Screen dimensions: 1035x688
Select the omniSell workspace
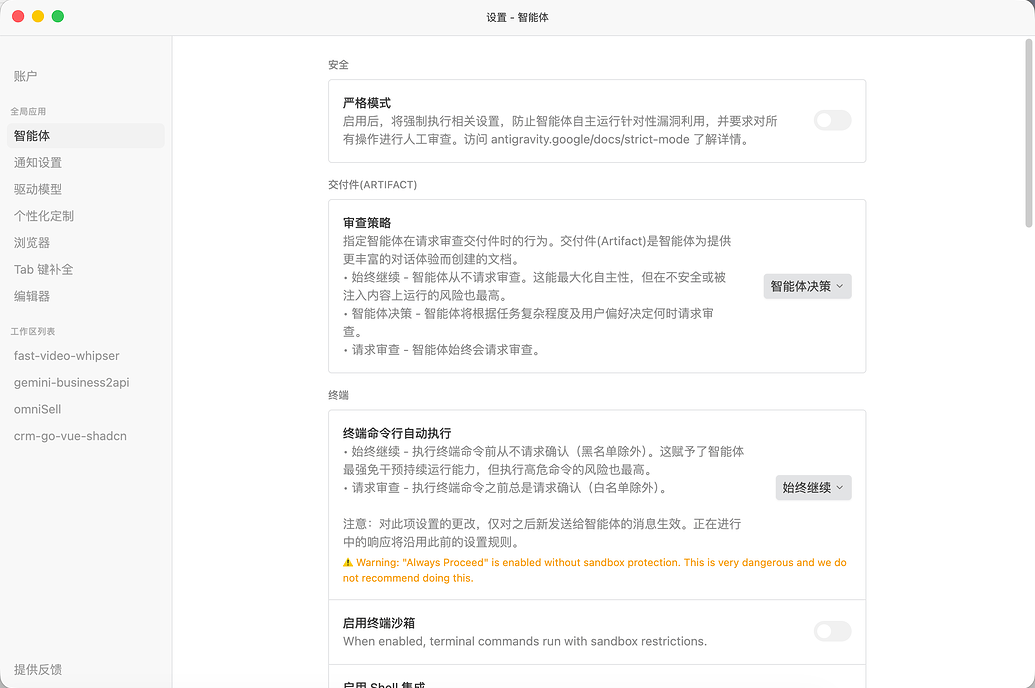click(38, 409)
